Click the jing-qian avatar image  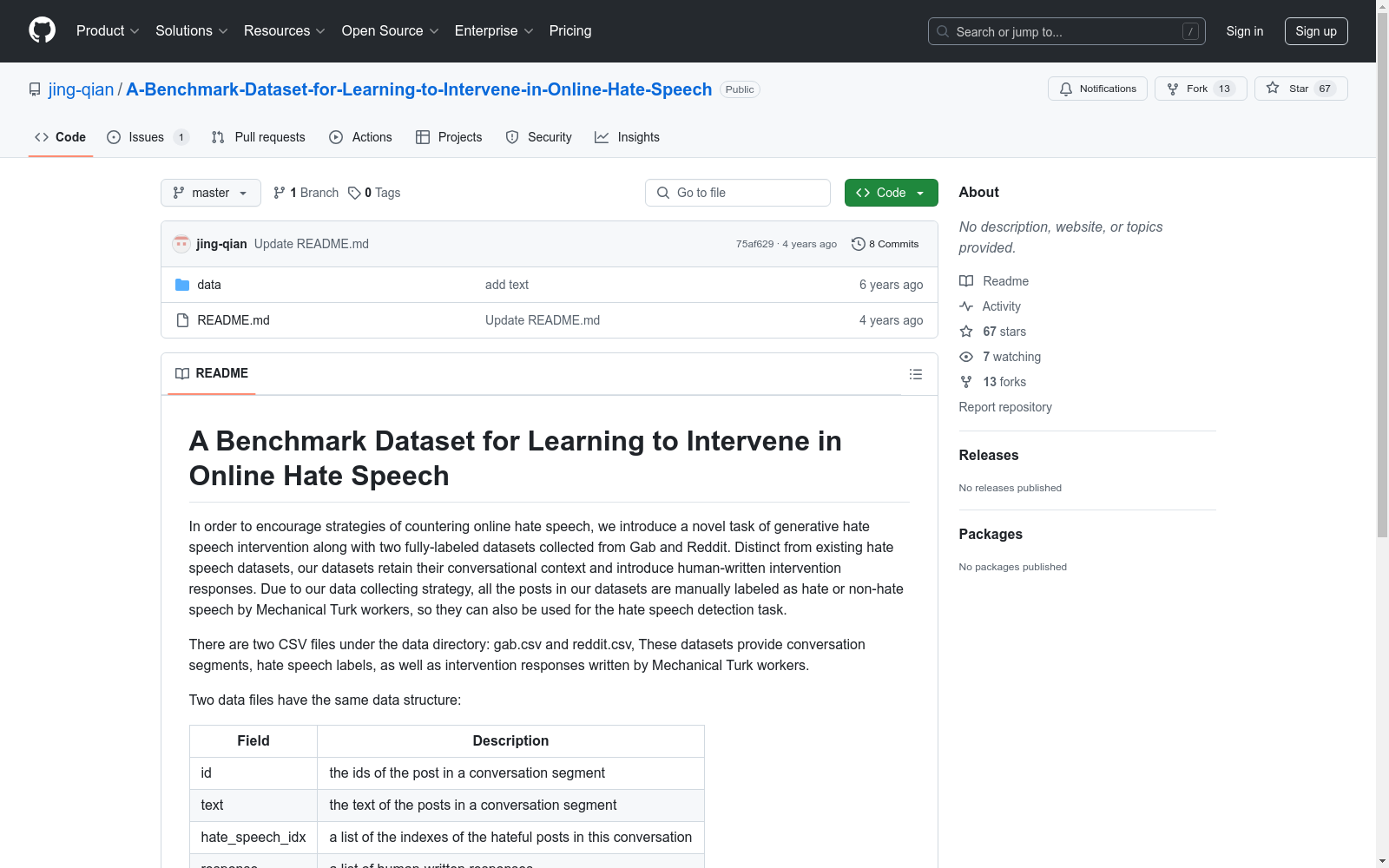coord(181,244)
